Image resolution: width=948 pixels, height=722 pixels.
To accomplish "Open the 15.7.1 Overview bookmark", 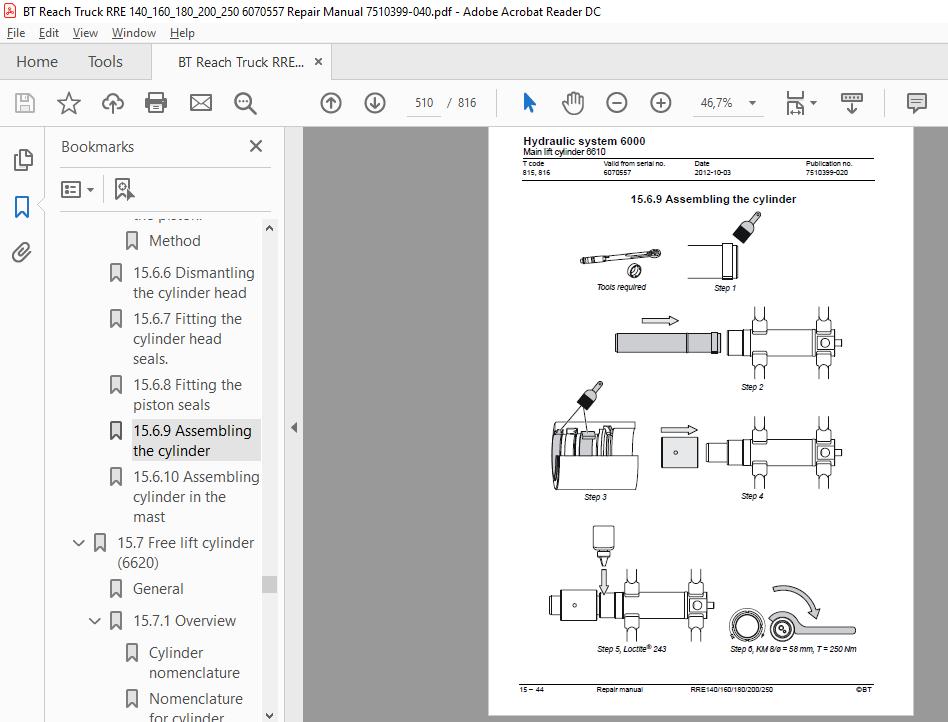I will coord(184,620).
